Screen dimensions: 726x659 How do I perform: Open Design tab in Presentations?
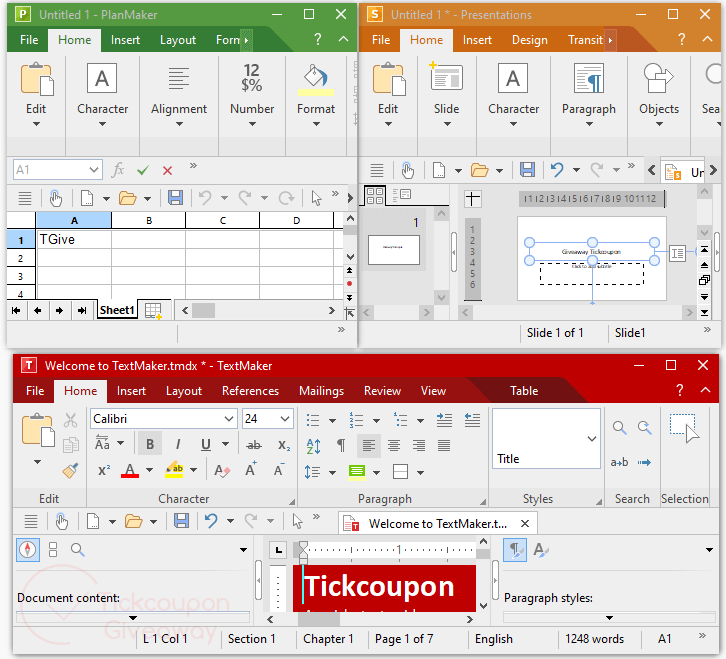(x=530, y=40)
